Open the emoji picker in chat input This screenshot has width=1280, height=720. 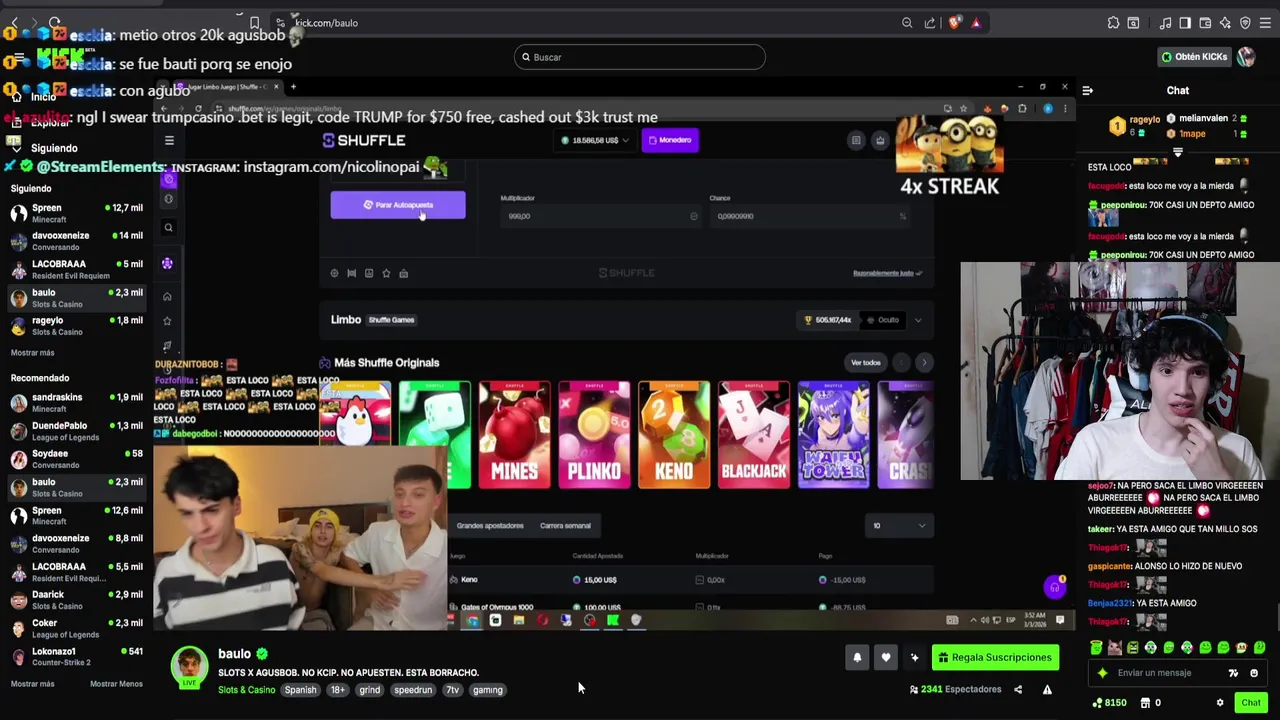[1253, 673]
